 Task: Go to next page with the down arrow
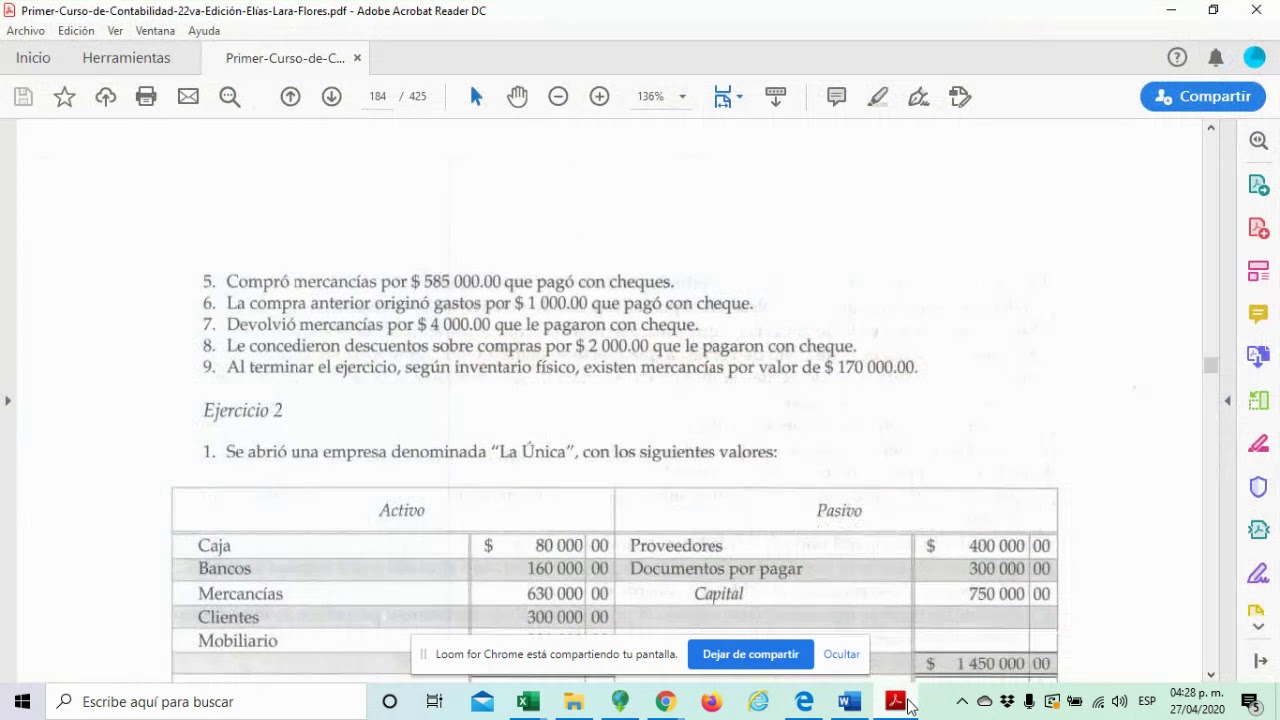[332, 97]
